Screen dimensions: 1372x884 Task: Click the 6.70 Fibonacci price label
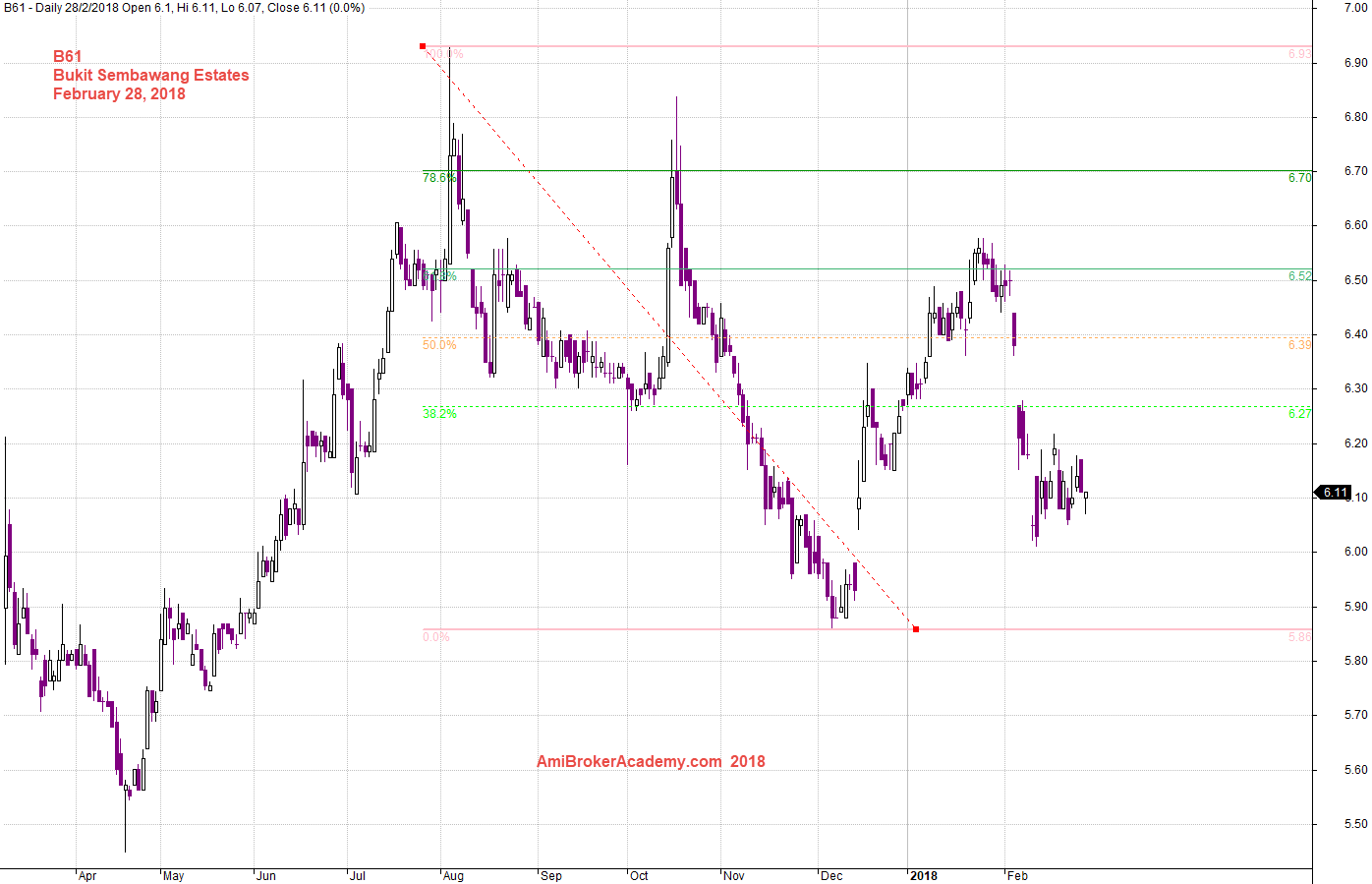tap(1300, 178)
